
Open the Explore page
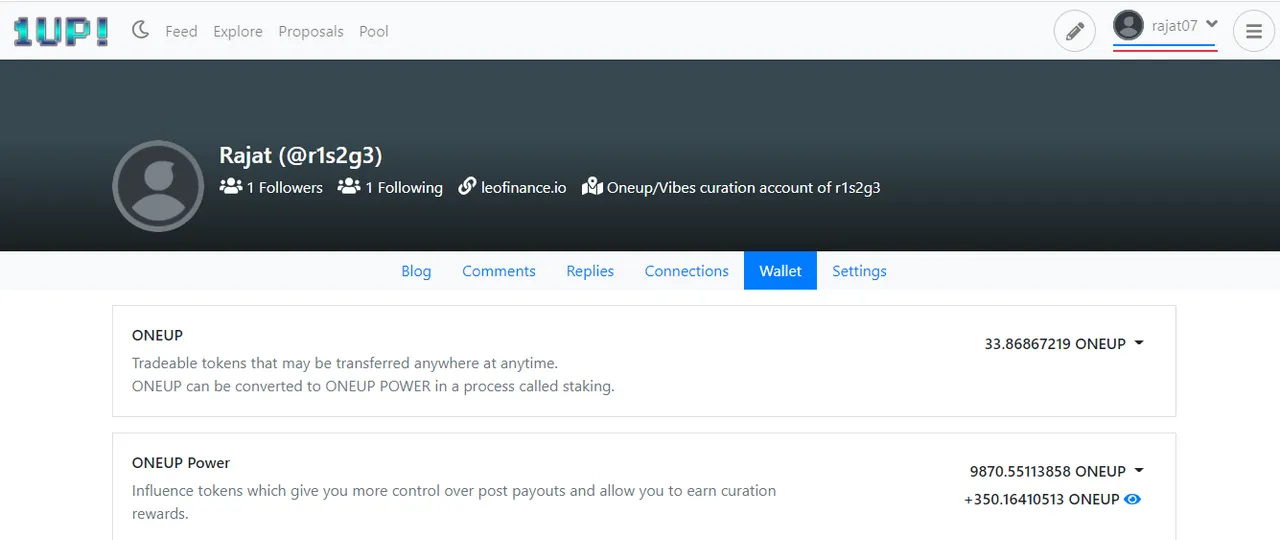coord(238,31)
